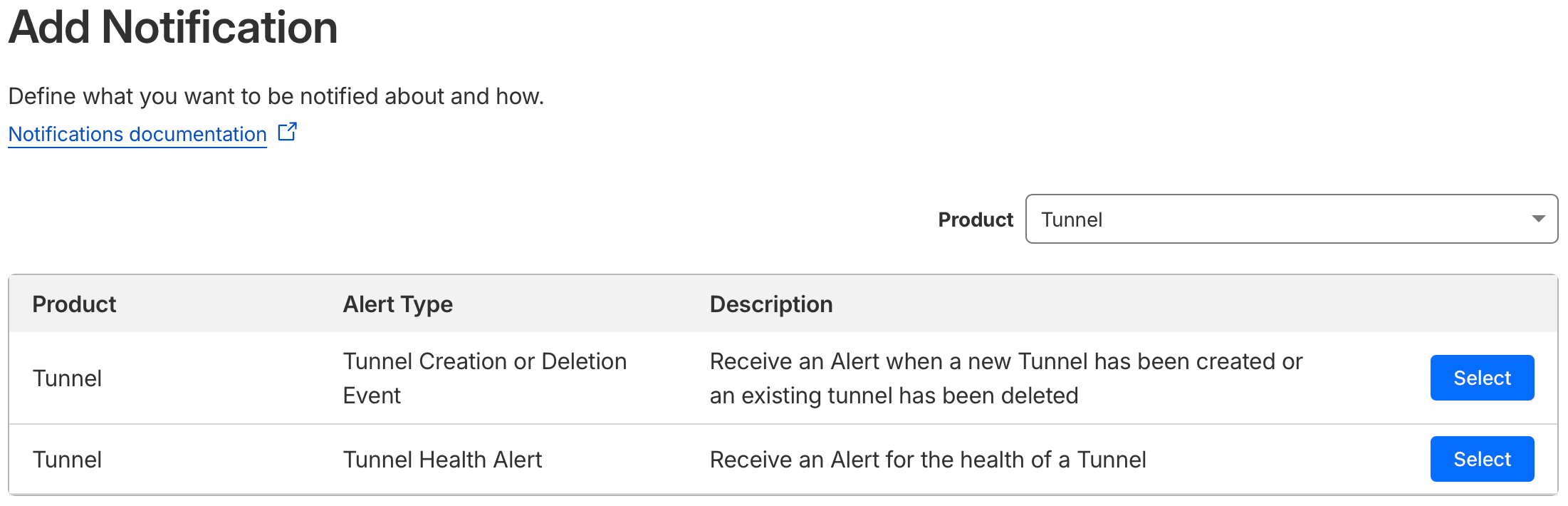This screenshot has width=1568, height=506.
Task: Click the Product dropdown caret arrow
Action: [1538, 219]
